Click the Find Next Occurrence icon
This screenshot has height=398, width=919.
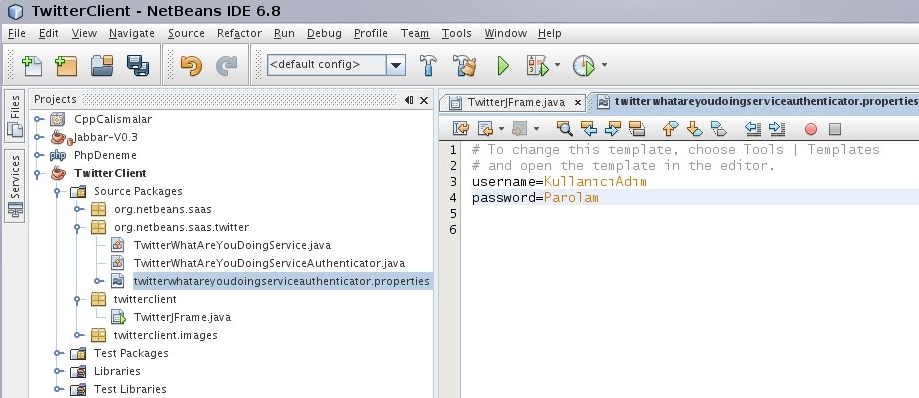tap(612, 128)
